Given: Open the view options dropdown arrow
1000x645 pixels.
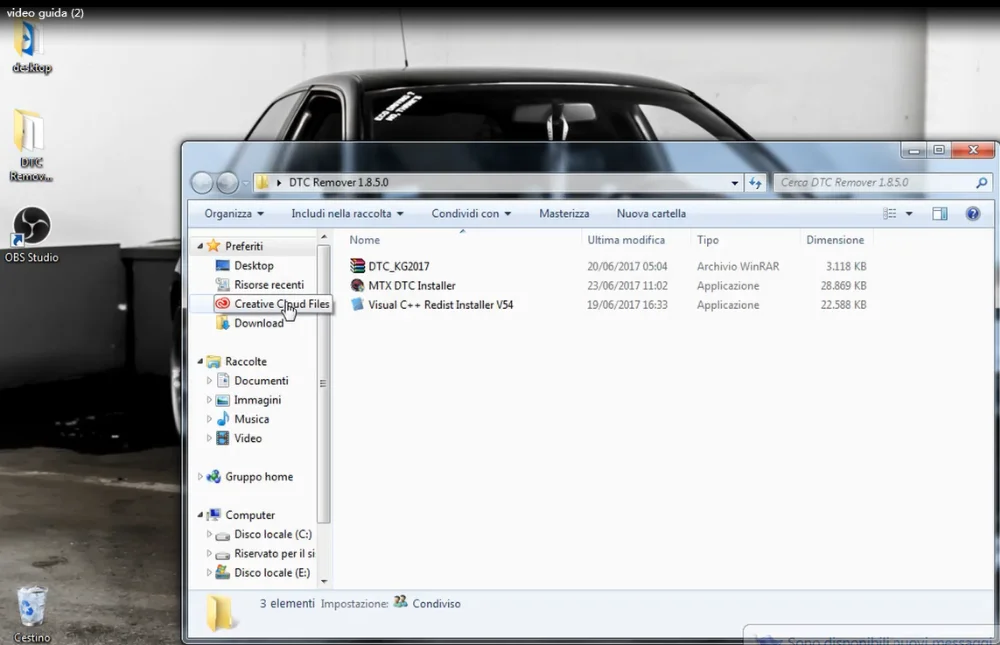Looking at the screenshot, I should click(x=909, y=214).
